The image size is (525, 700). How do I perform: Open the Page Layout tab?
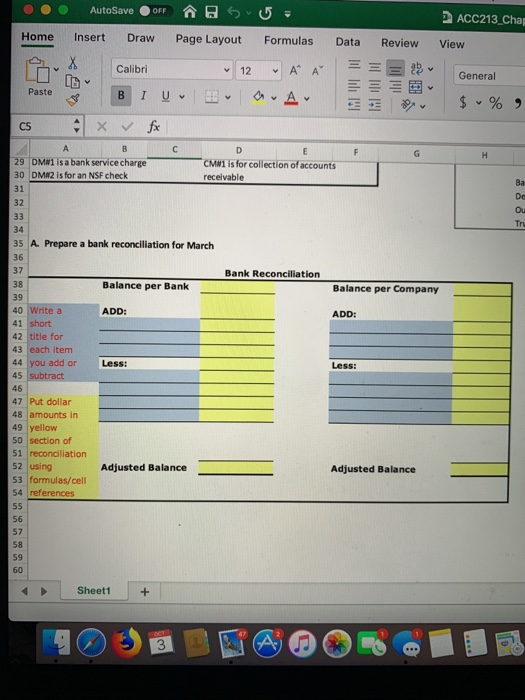pos(208,39)
